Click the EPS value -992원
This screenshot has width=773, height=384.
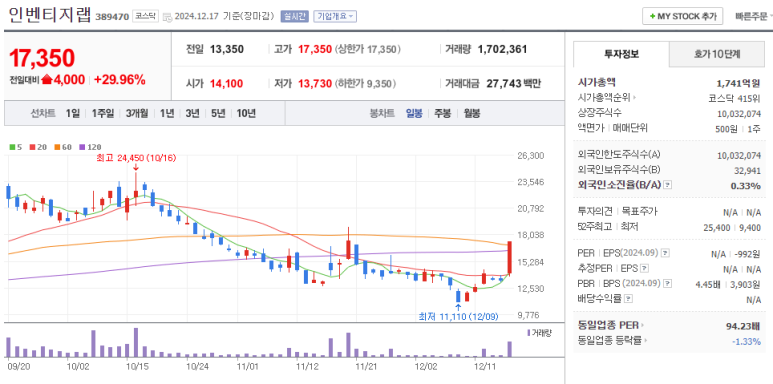pyautogui.click(x=748, y=254)
